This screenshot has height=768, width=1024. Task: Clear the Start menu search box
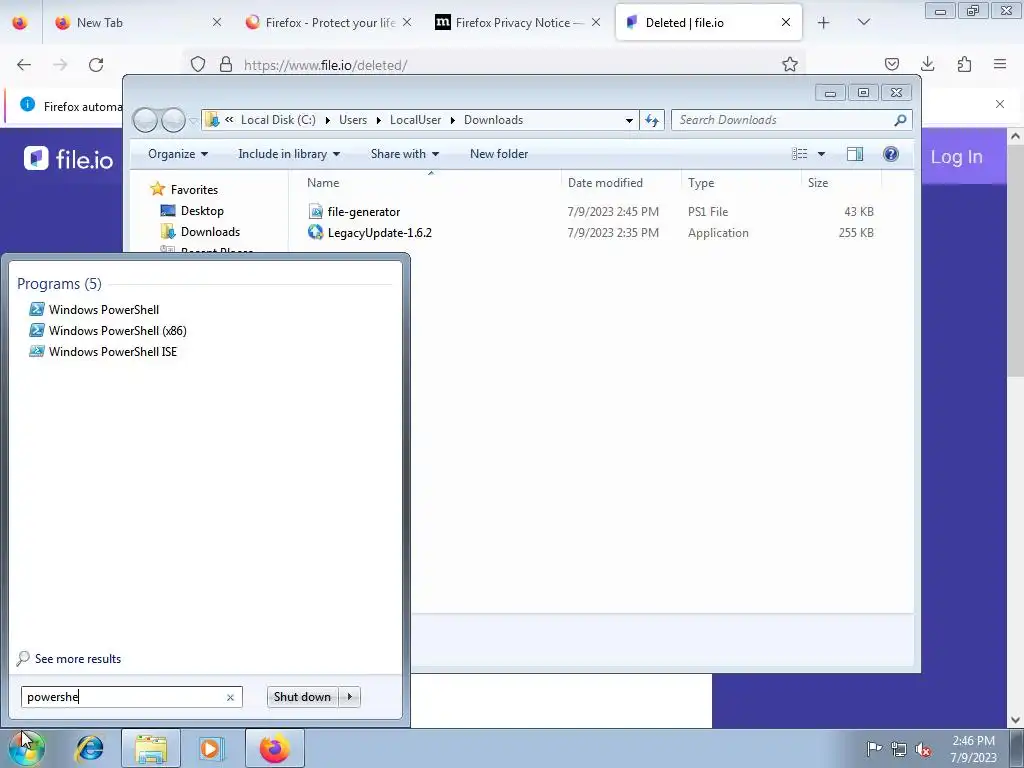pyautogui.click(x=230, y=697)
